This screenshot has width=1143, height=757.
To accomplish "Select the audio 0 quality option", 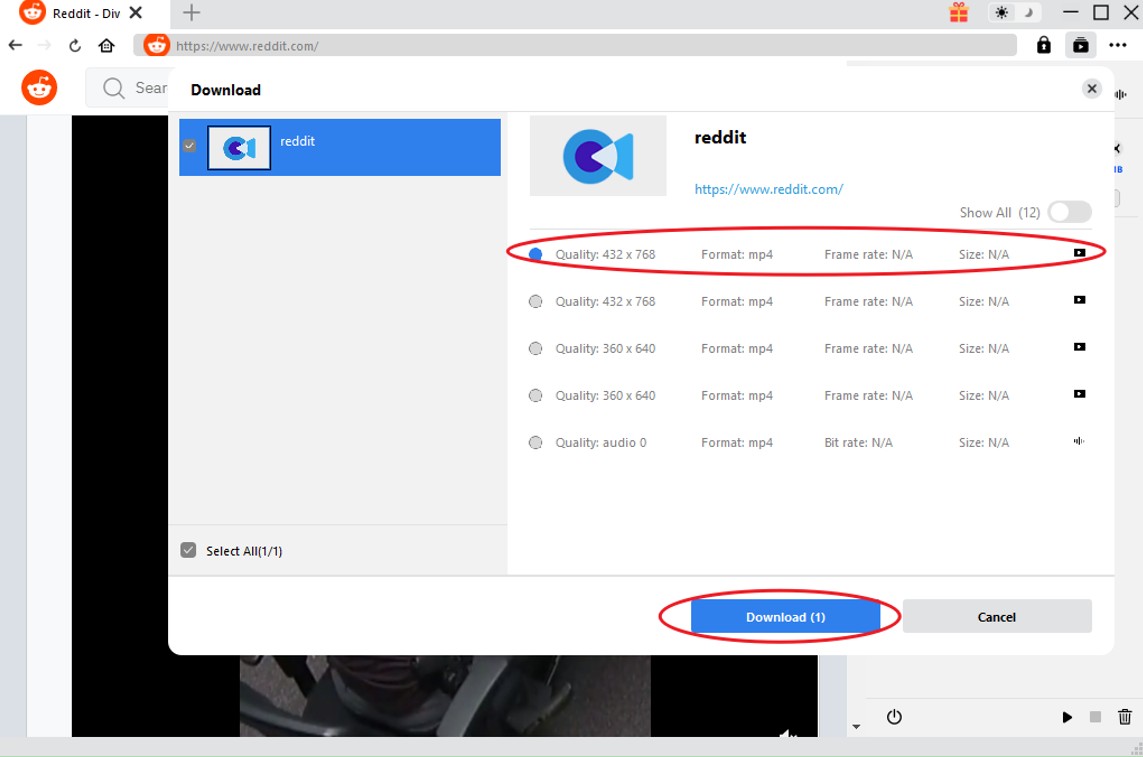I will tap(536, 442).
